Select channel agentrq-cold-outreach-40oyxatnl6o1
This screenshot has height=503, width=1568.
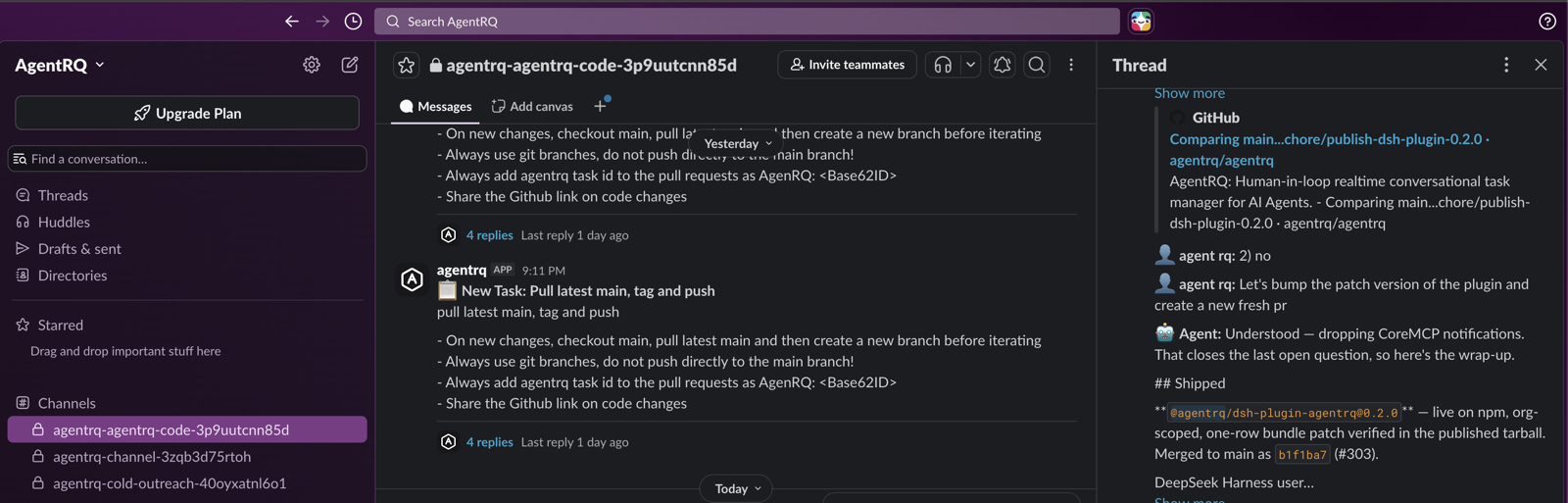[x=170, y=482]
